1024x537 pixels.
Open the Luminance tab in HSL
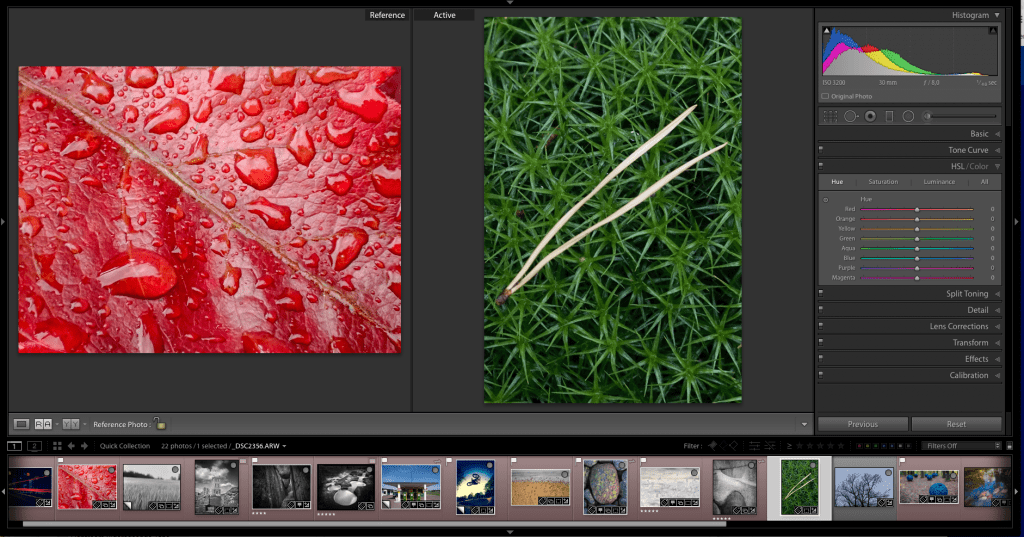tap(938, 182)
